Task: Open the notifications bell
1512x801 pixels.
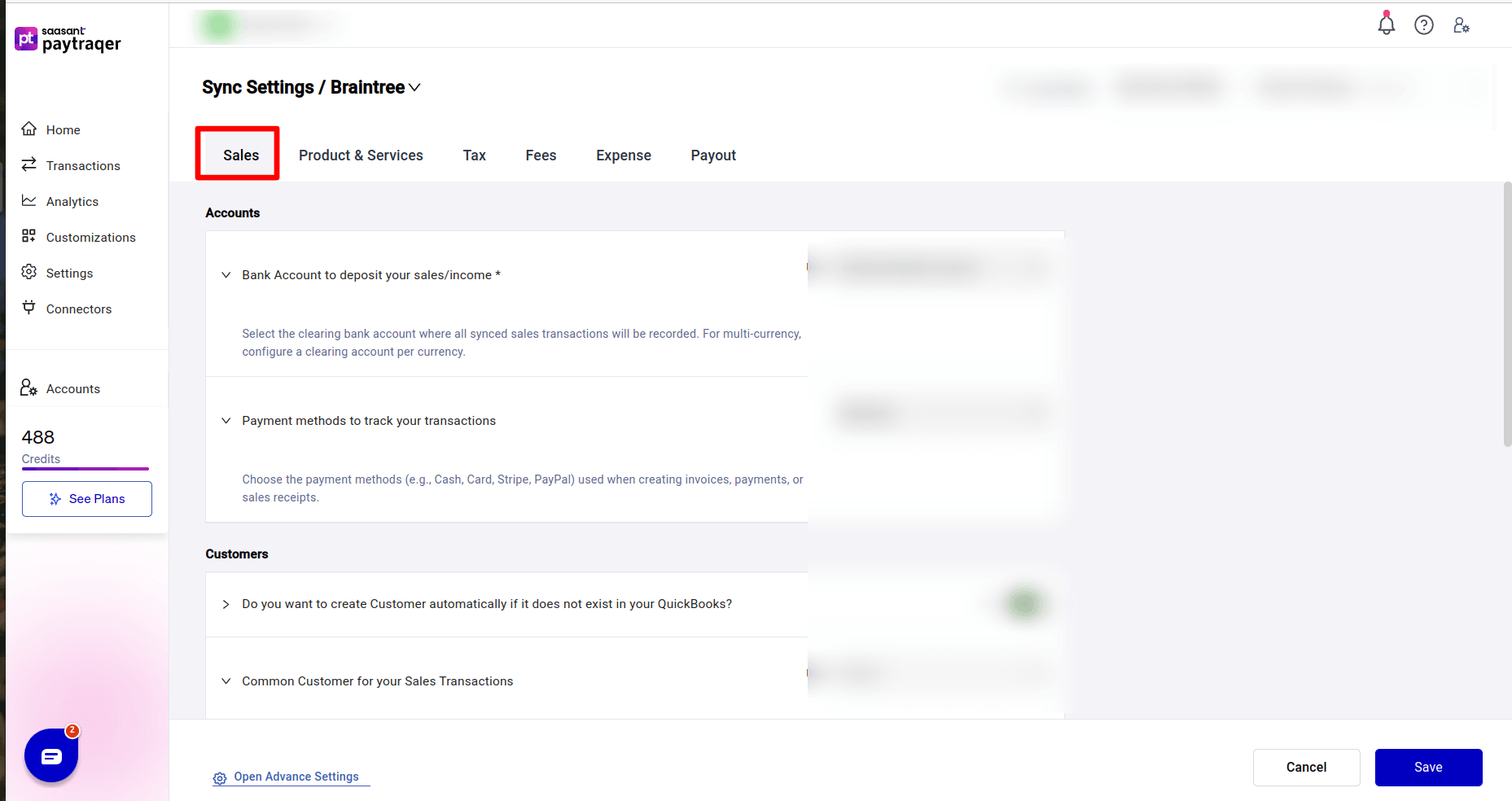Action: [x=1386, y=24]
